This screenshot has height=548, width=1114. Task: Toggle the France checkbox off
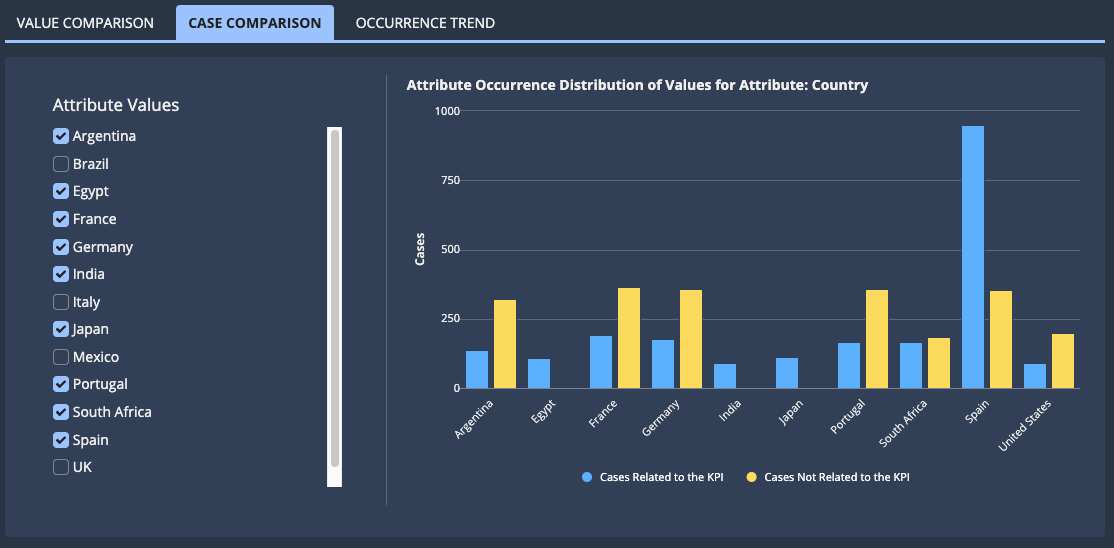click(61, 219)
